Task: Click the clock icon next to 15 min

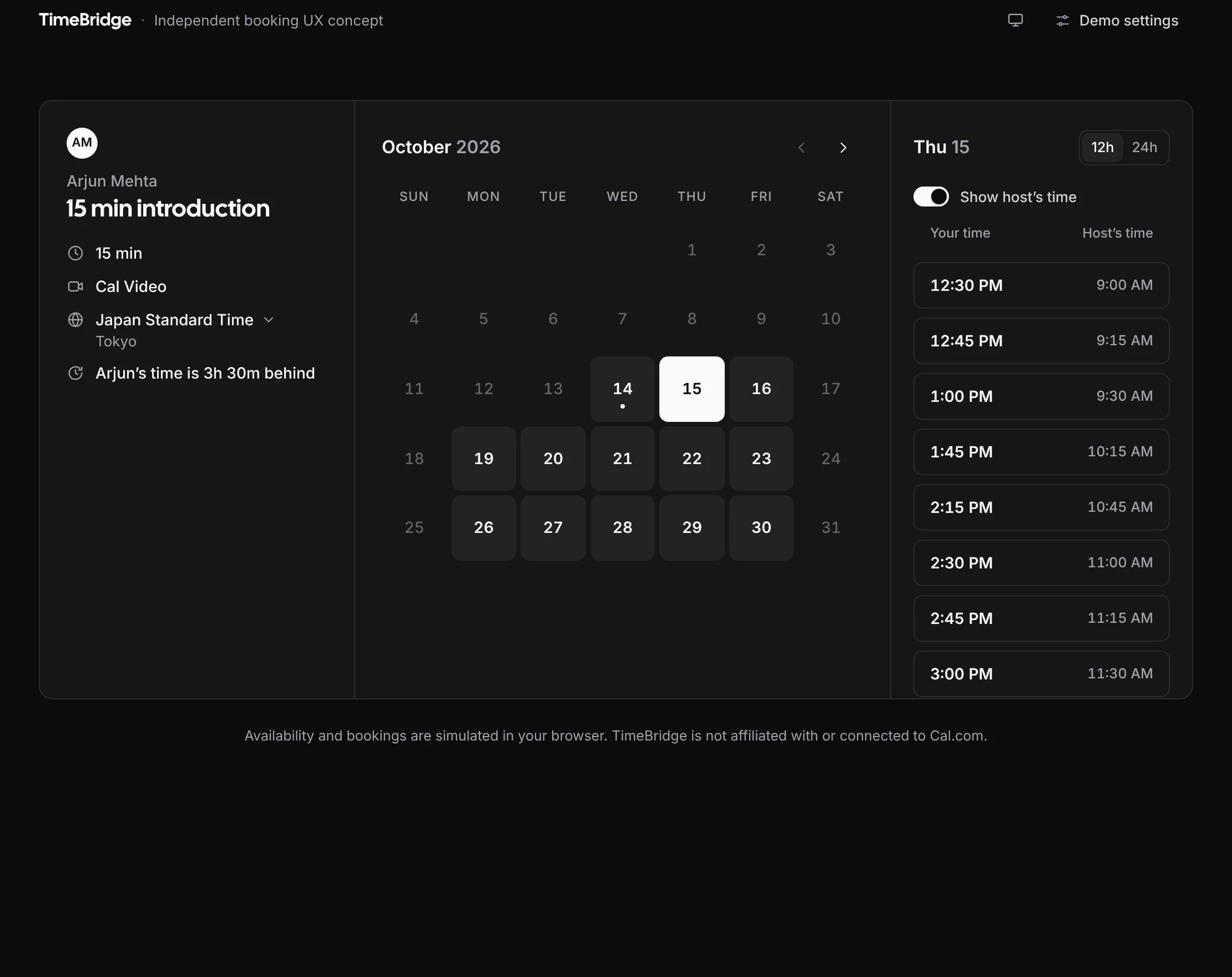Action: pyautogui.click(x=75, y=253)
